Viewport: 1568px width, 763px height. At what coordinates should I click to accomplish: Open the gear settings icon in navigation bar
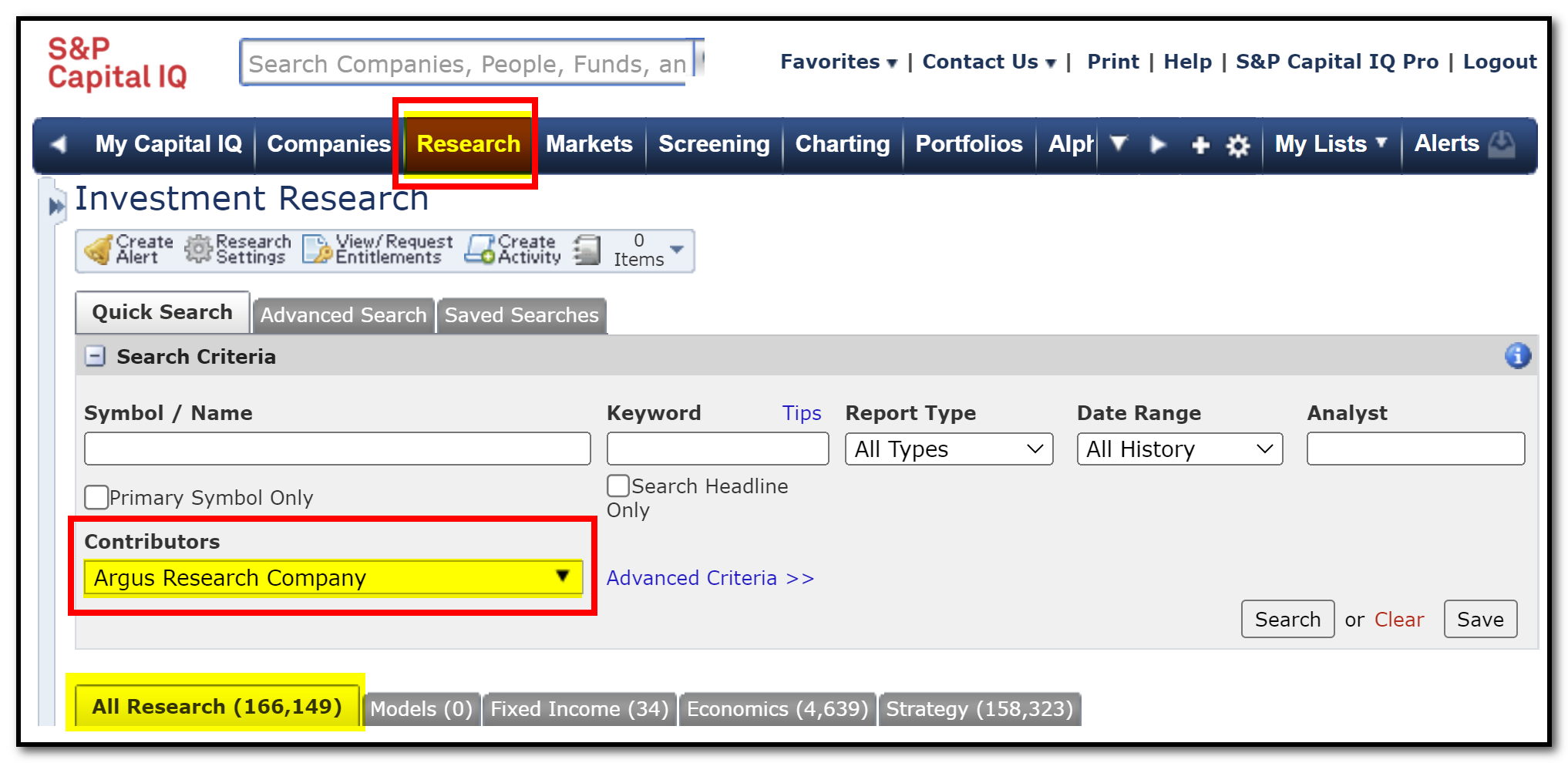(1238, 145)
